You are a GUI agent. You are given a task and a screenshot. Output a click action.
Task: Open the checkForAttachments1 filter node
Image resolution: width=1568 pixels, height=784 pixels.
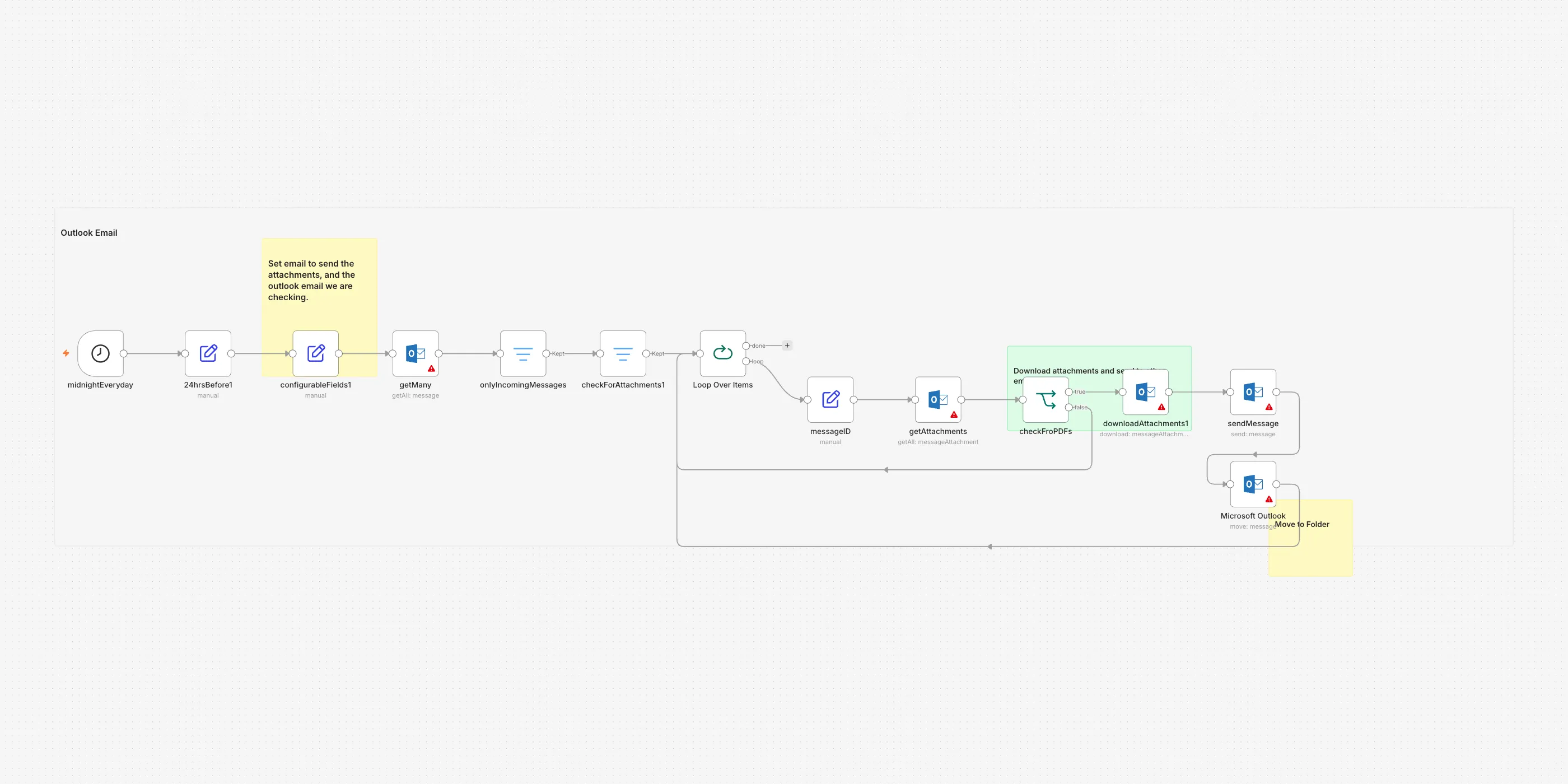(x=623, y=353)
